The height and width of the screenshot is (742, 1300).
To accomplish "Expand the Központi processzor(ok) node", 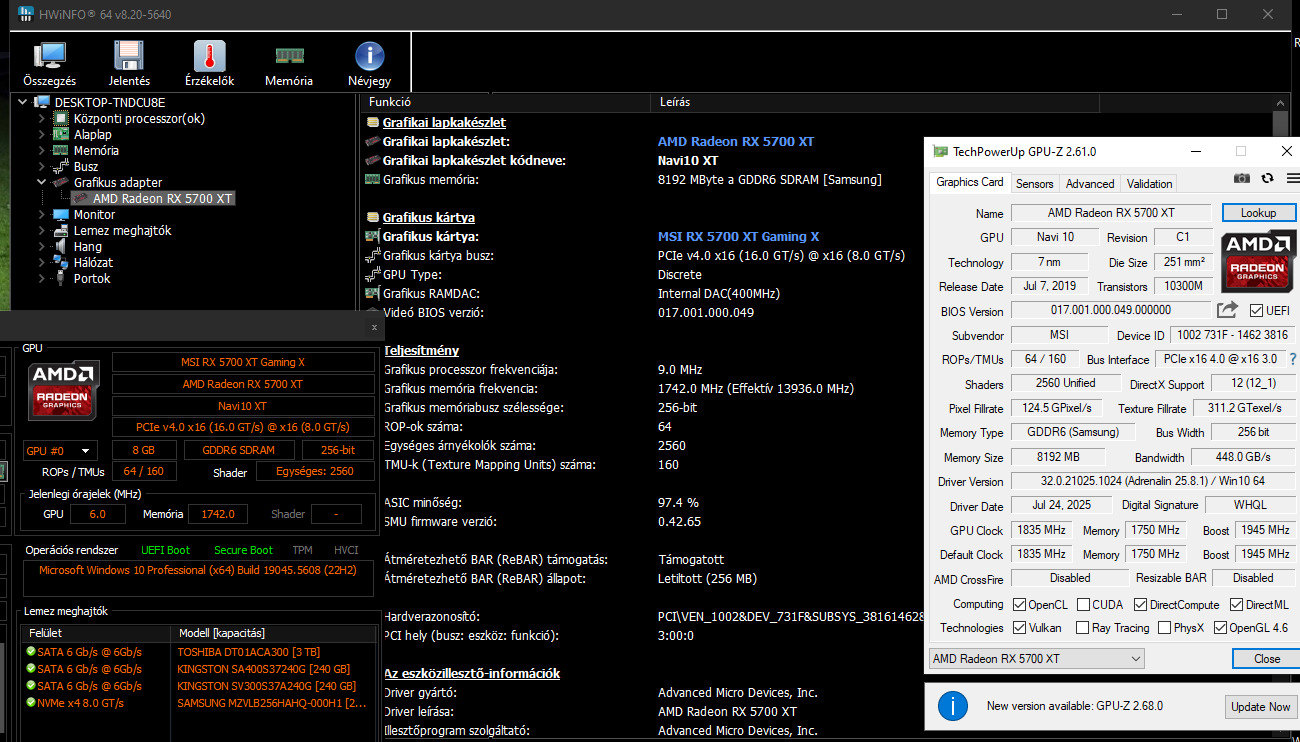I will click(x=42, y=118).
